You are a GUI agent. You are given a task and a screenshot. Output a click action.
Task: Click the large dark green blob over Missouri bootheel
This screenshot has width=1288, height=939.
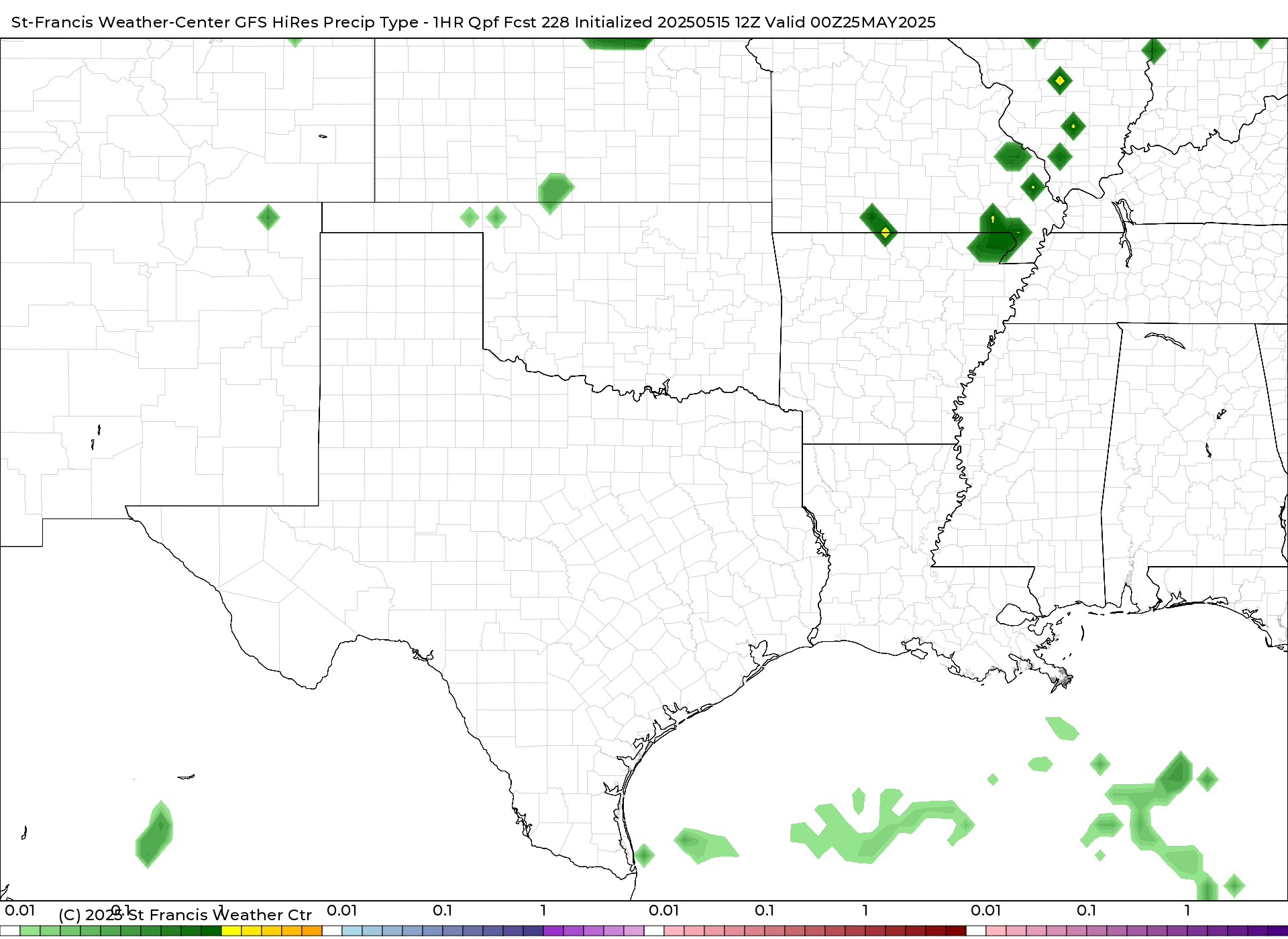tap(998, 234)
